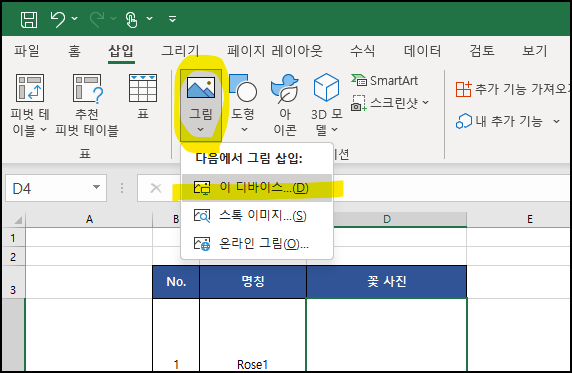Select row 3 header
The width and height of the screenshot is (572, 373).
tap(13, 282)
